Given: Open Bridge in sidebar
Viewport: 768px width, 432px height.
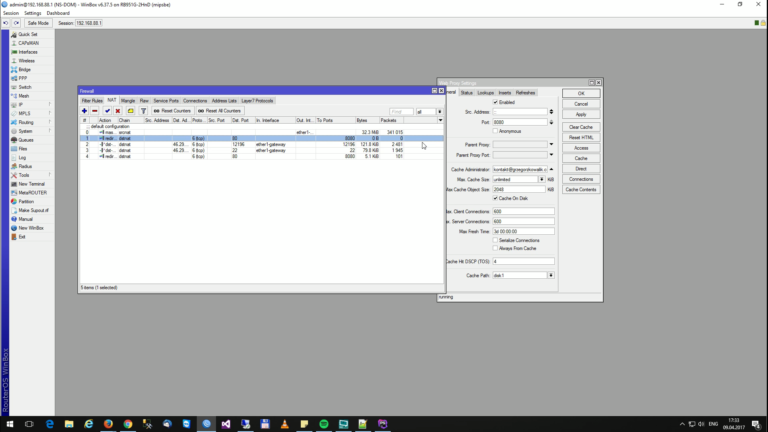Looking at the screenshot, I should coord(24,70).
